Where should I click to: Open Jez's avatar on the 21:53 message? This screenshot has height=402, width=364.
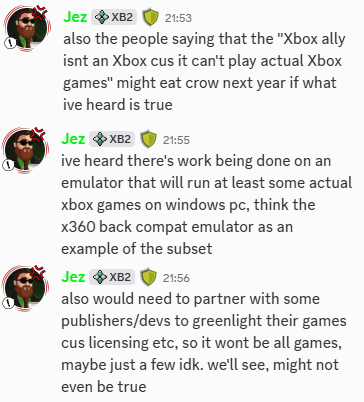tap(27, 28)
